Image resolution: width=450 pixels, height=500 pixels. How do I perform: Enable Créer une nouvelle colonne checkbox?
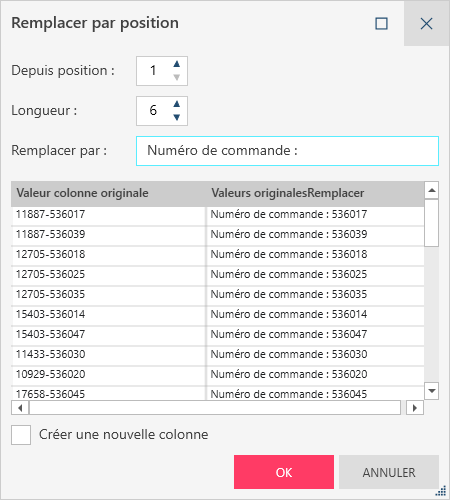tap(21, 435)
